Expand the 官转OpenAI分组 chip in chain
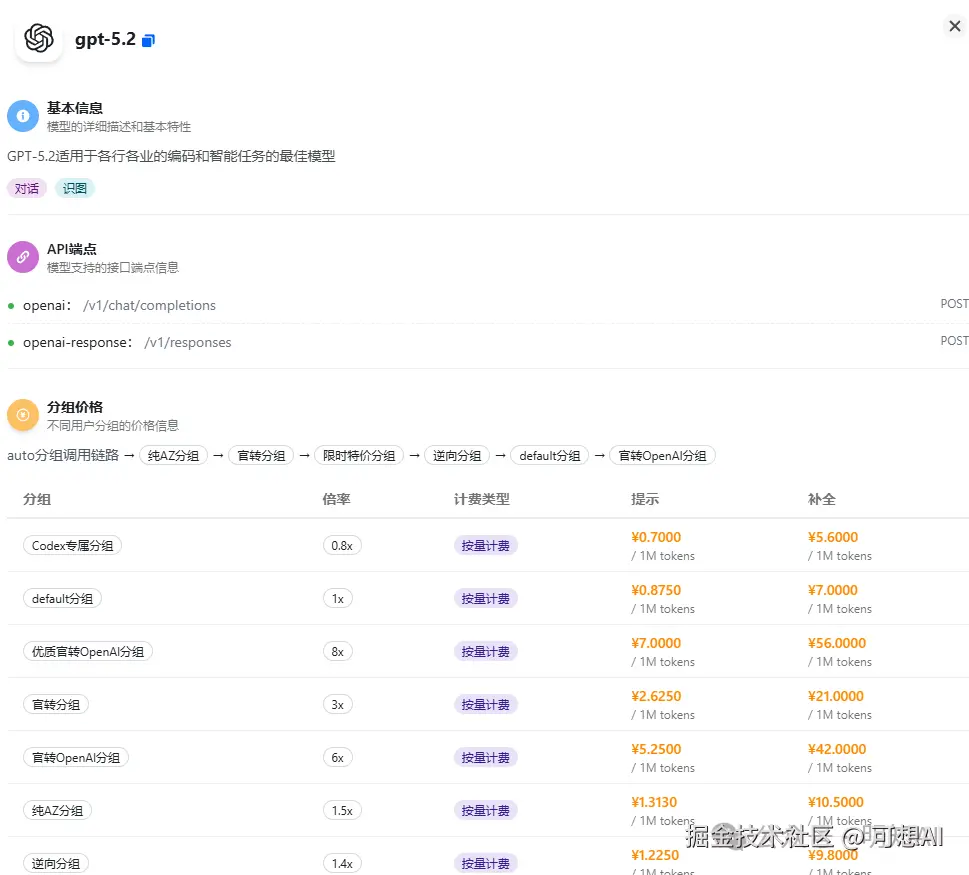The width and height of the screenshot is (969, 875). (x=662, y=455)
